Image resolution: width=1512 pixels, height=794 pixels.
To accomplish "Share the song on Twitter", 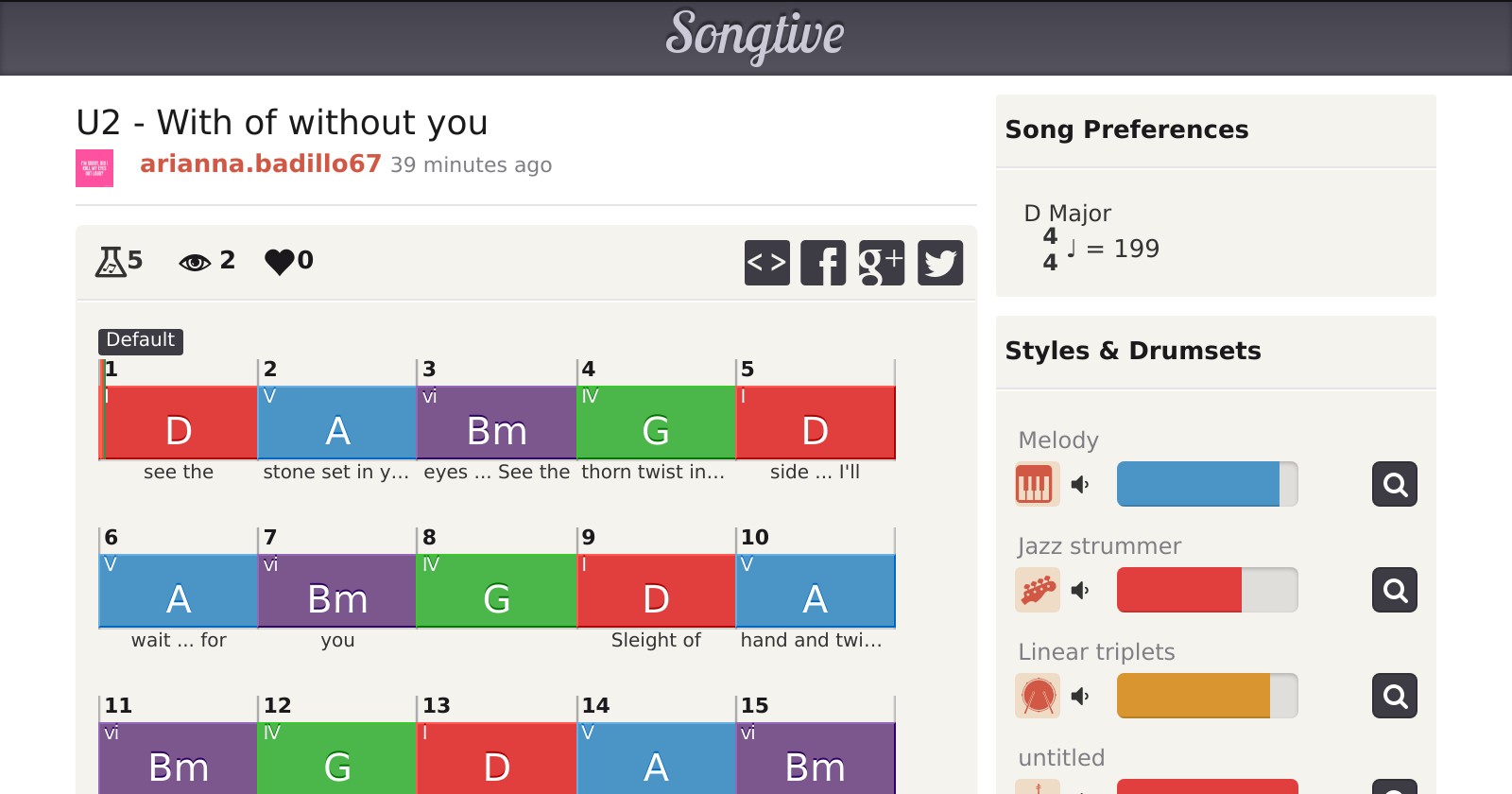I will [x=940, y=263].
